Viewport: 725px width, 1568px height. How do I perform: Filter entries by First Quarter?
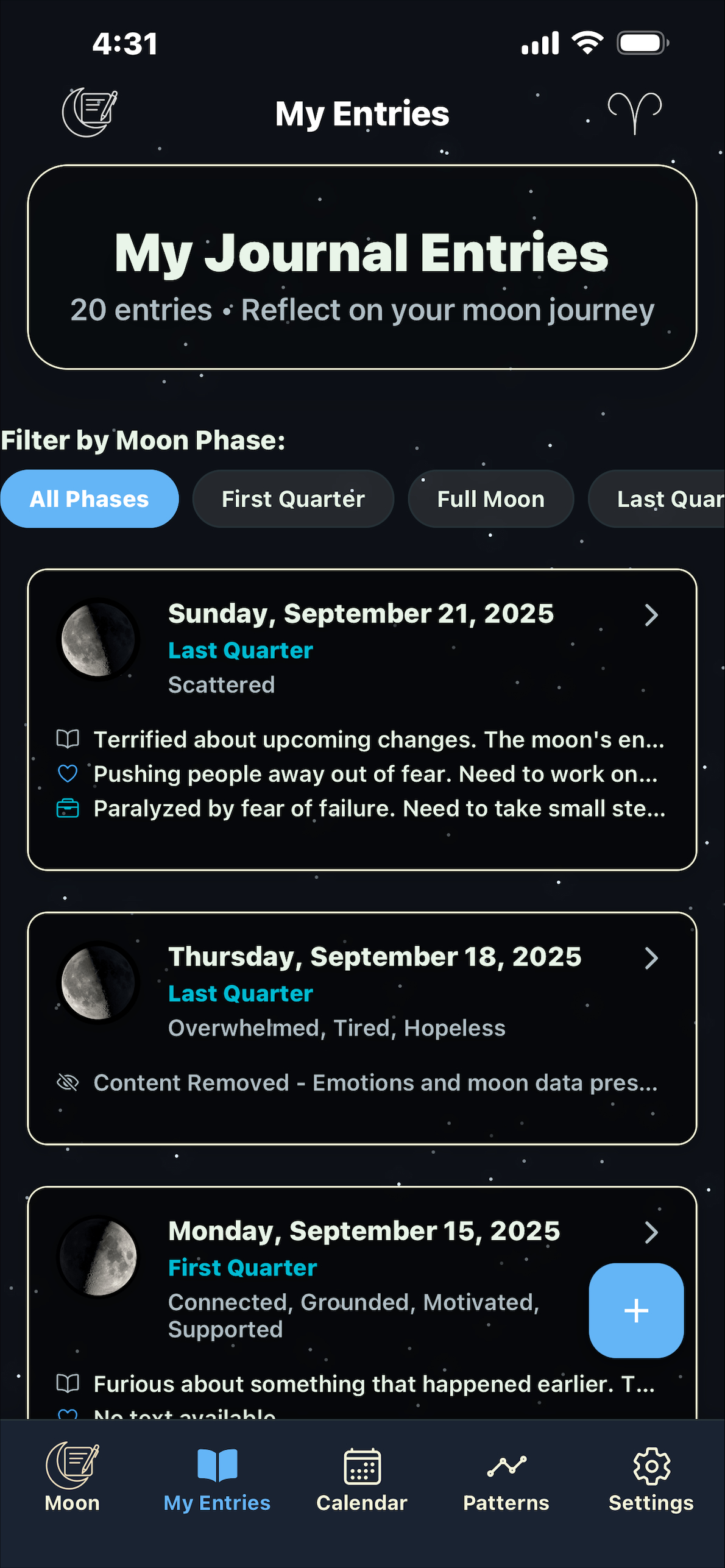point(293,499)
